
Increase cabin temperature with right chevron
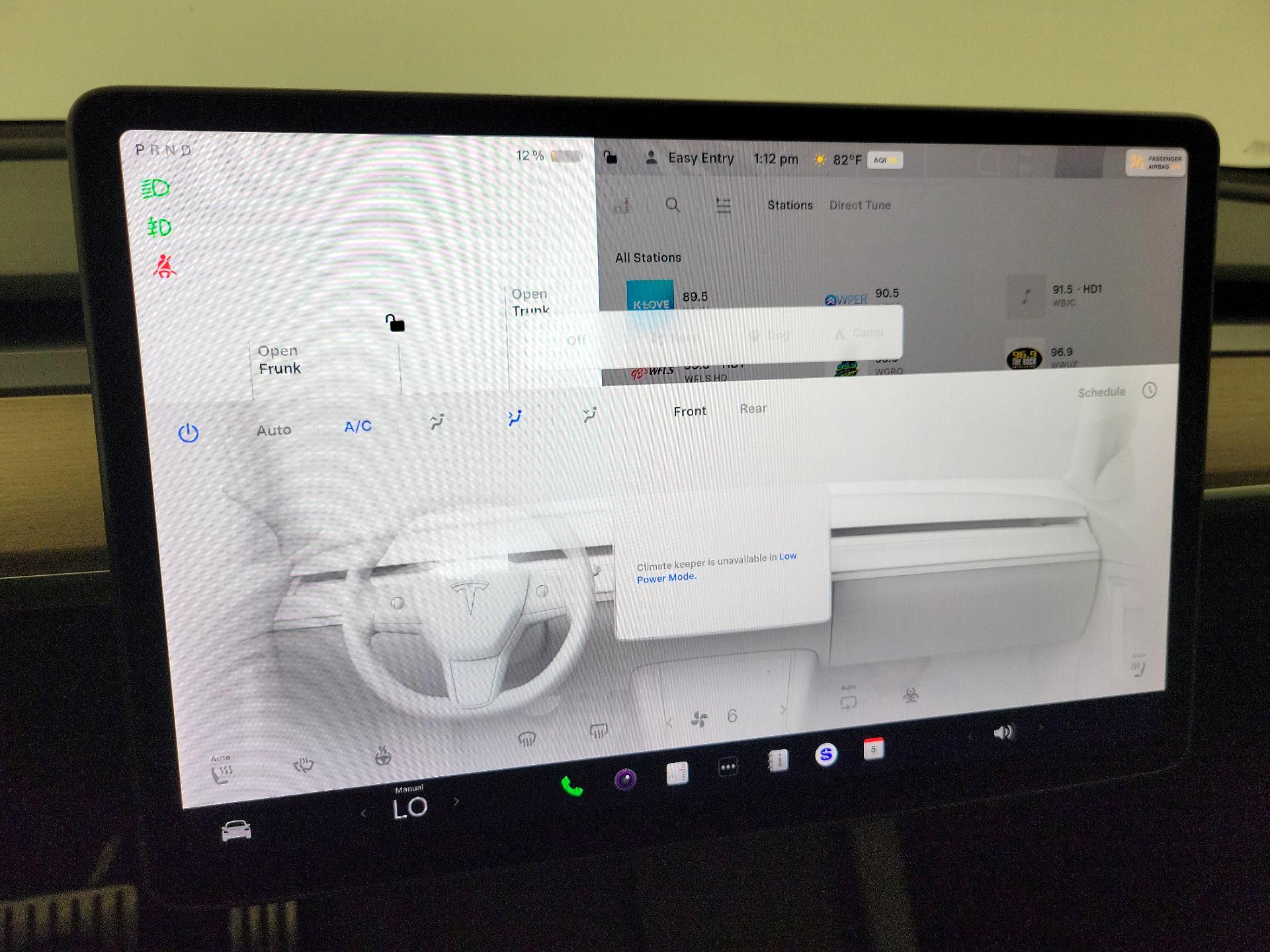[x=456, y=802]
